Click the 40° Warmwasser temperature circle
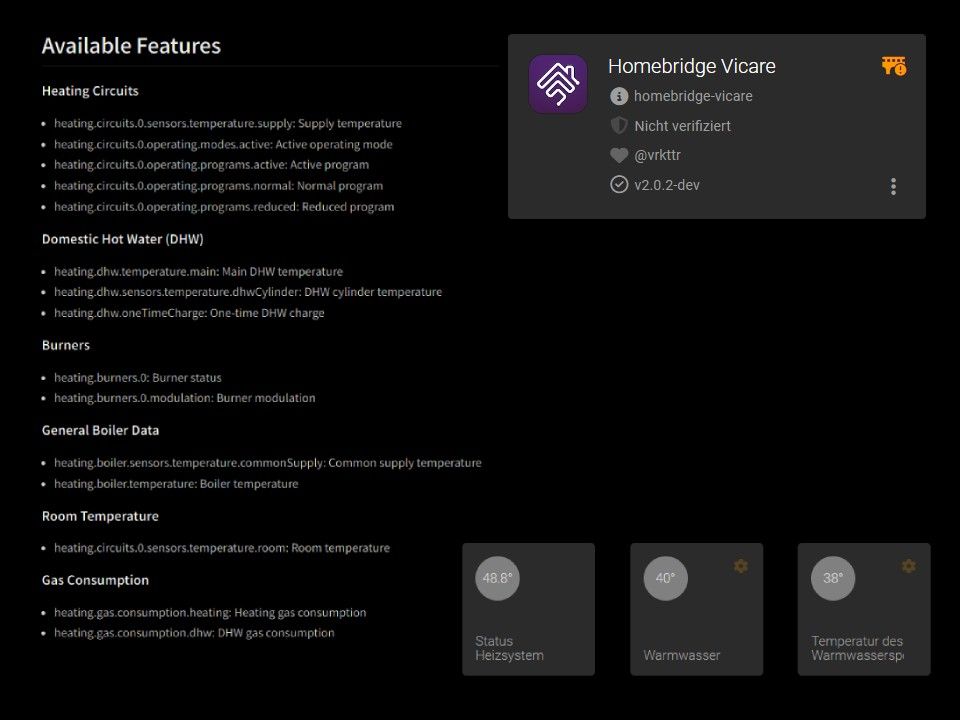Image resolution: width=960 pixels, height=720 pixels. point(665,578)
